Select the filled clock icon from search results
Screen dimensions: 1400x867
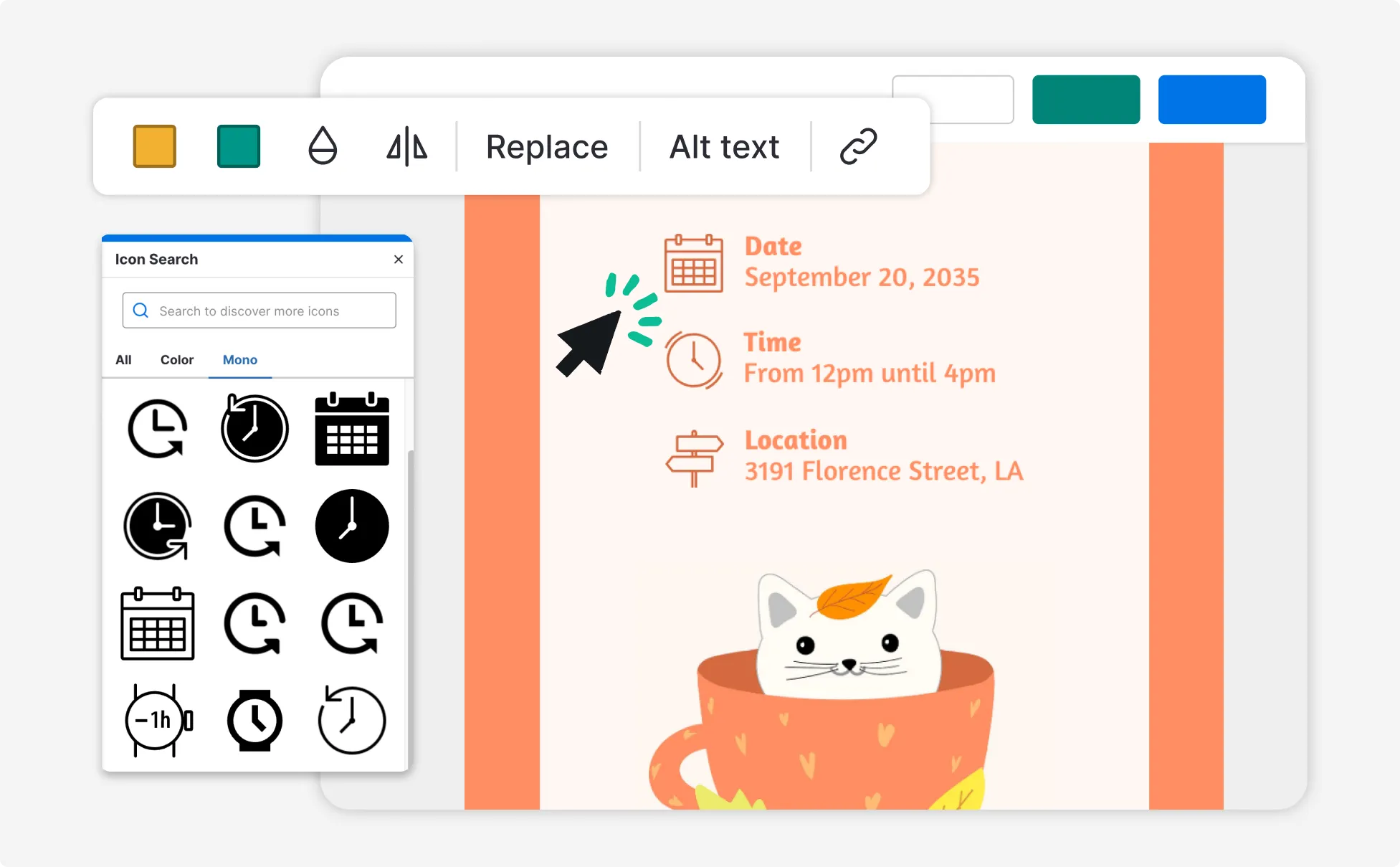coord(351,526)
